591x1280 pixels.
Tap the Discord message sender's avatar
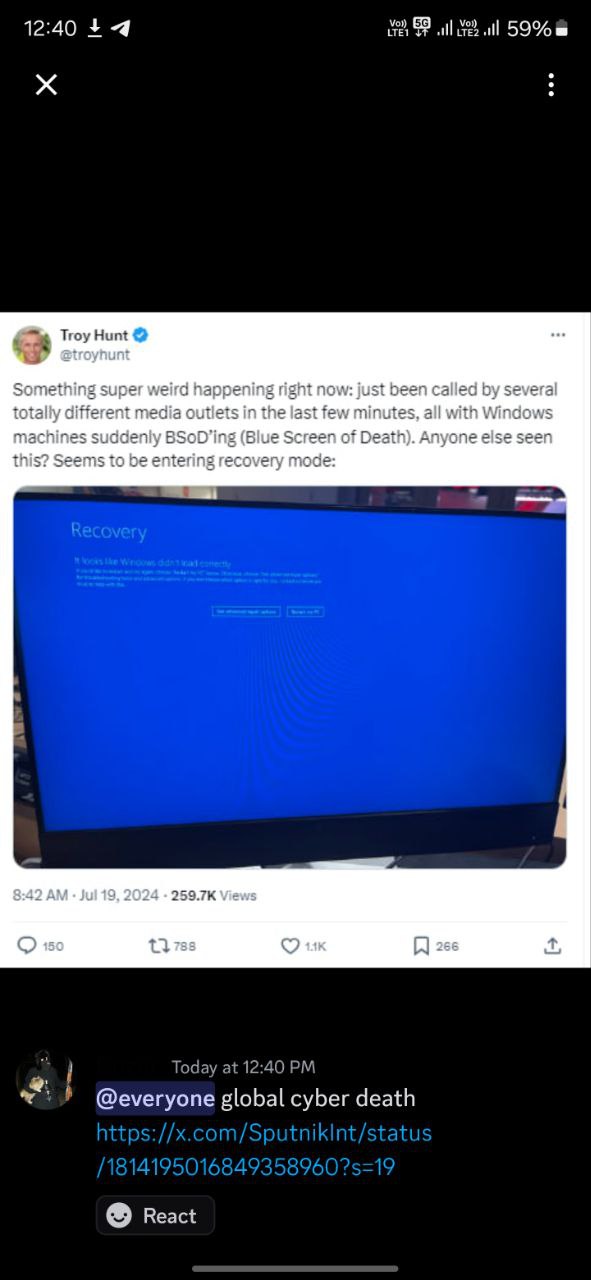pos(46,1080)
